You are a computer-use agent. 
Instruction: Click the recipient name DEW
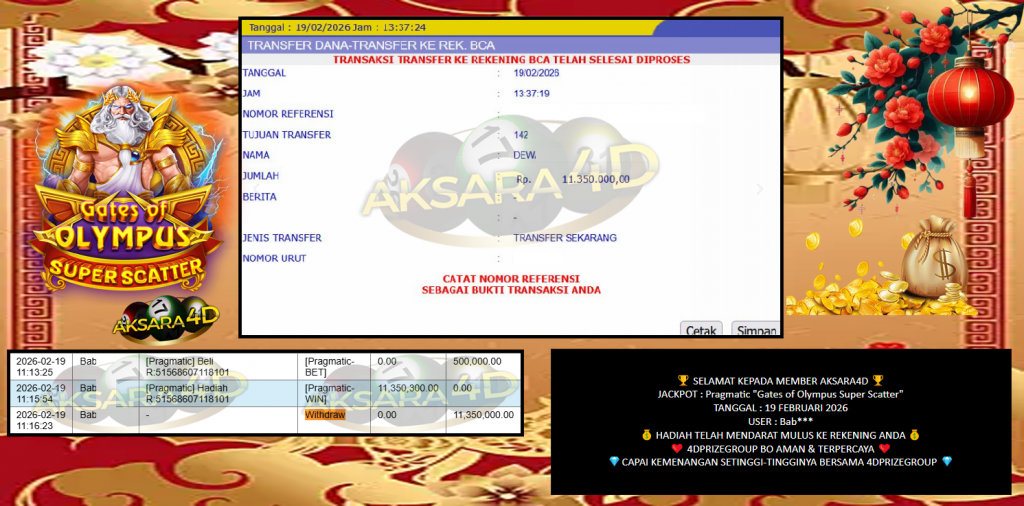coord(524,155)
